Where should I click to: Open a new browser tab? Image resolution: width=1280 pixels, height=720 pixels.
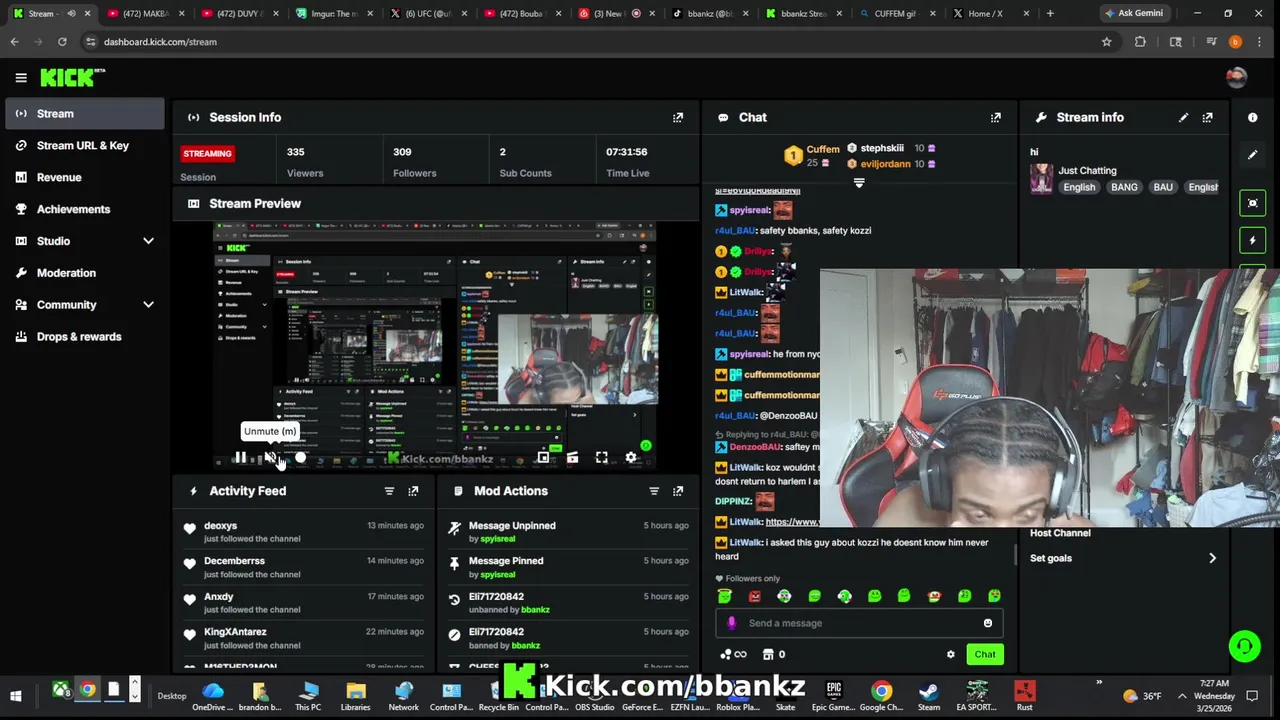[1050, 14]
